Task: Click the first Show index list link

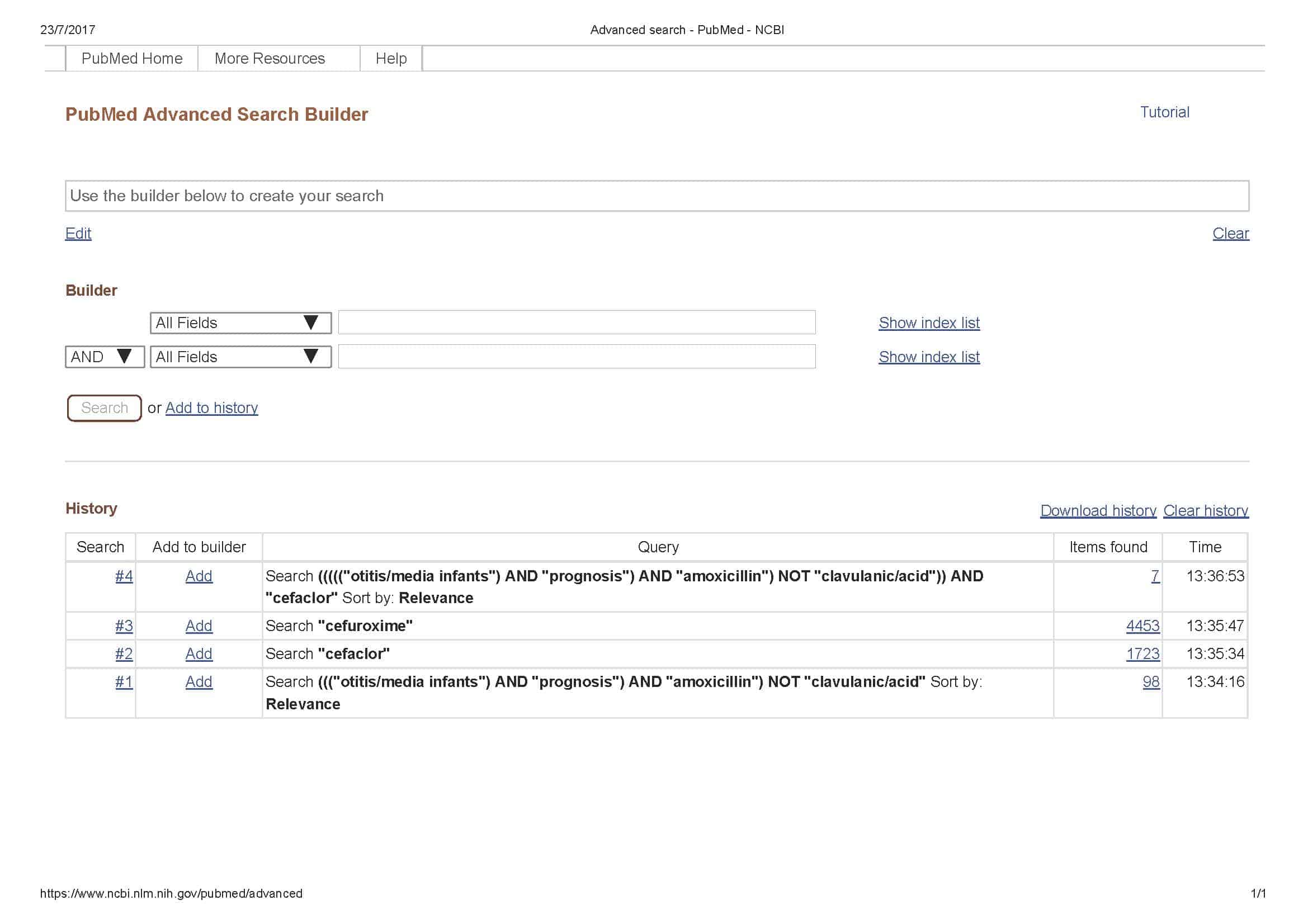Action: pos(929,323)
